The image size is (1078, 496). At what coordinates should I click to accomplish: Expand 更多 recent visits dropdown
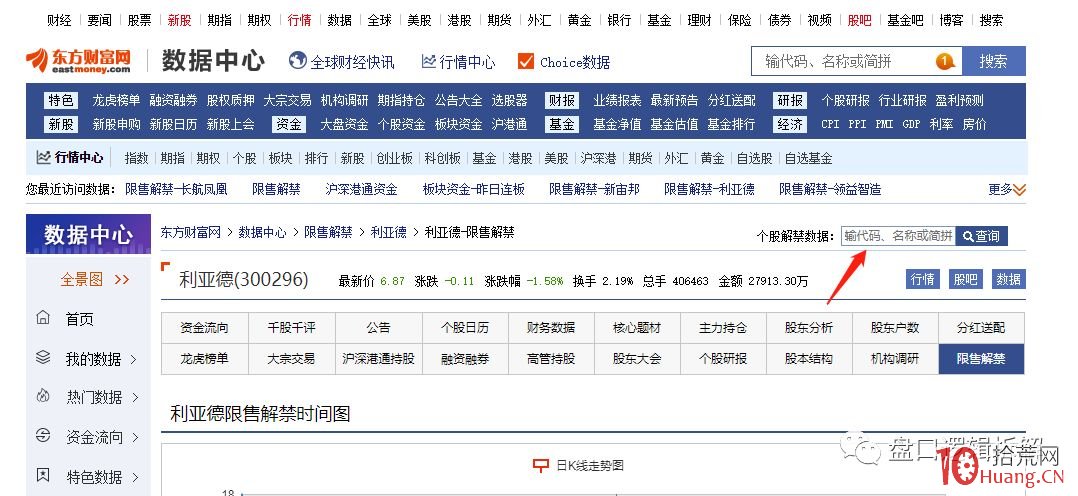pos(1006,189)
